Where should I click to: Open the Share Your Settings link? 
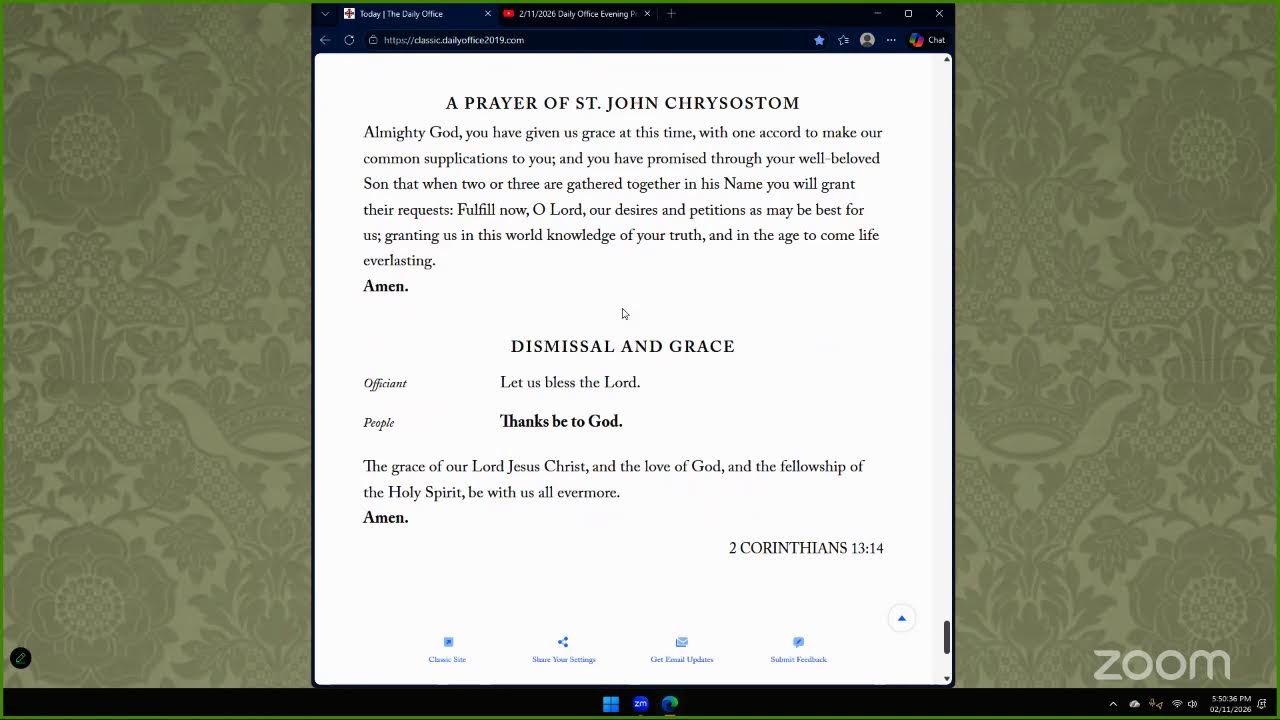[x=564, y=660]
